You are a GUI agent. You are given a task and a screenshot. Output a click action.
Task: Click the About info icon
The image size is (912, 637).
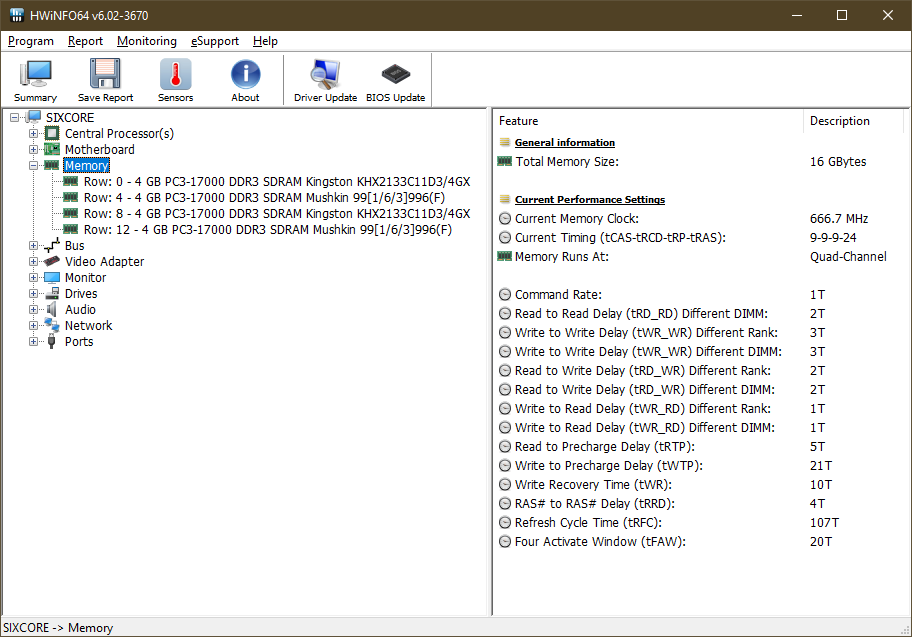click(x=245, y=74)
